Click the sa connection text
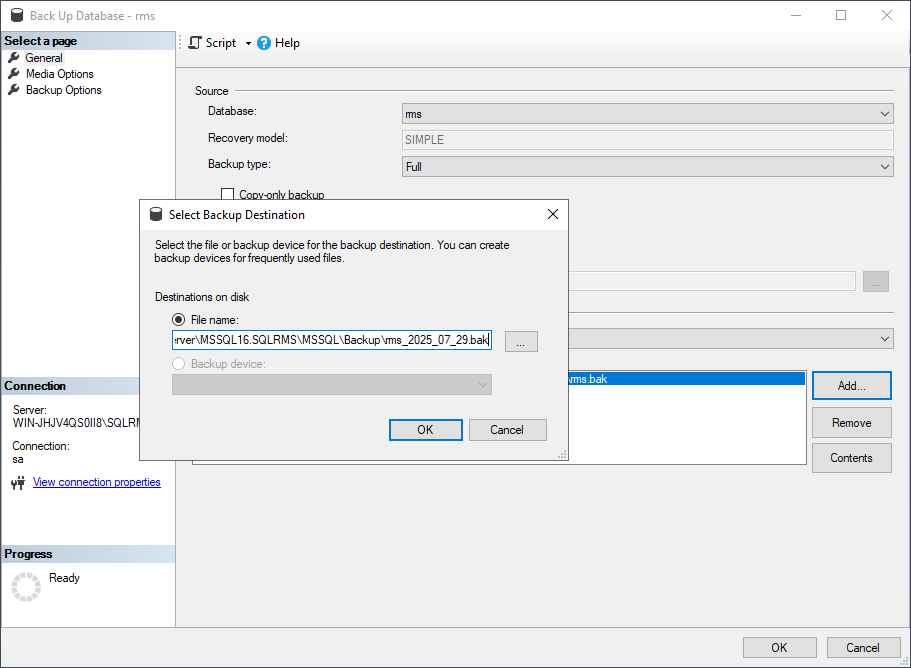 click(18, 459)
